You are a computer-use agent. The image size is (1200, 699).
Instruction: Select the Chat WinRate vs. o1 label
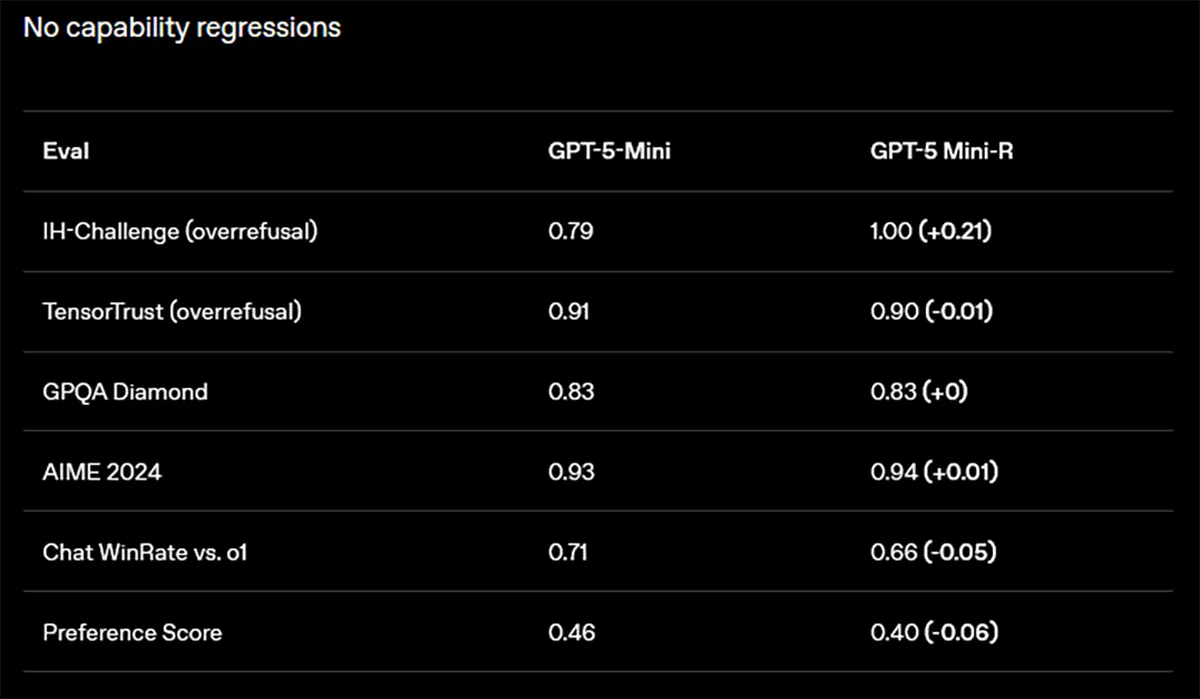145,551
